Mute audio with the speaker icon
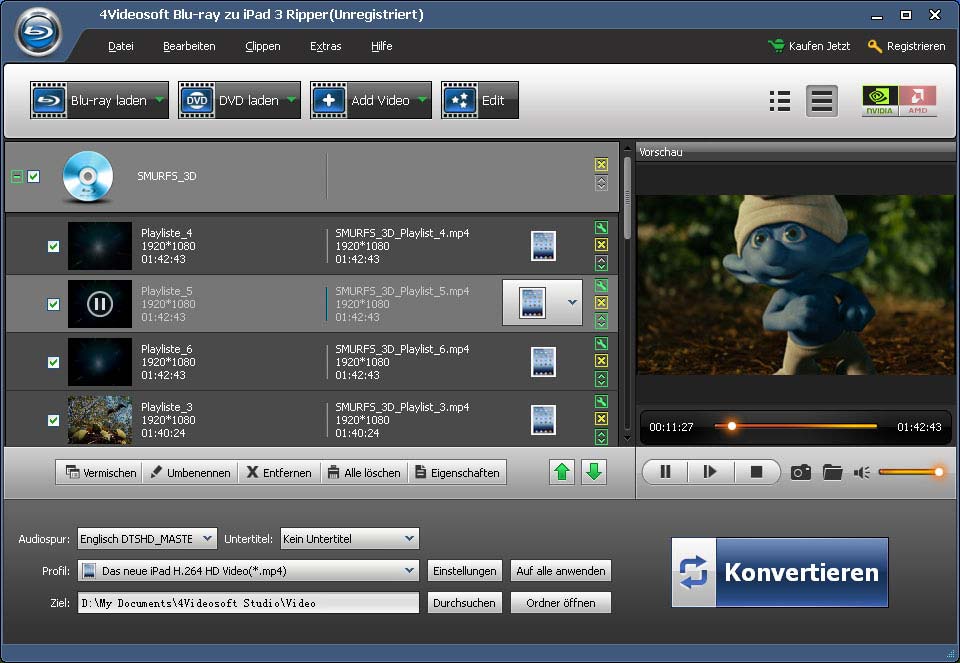This screenshot has width=960, height=663. tap(862, 472)
